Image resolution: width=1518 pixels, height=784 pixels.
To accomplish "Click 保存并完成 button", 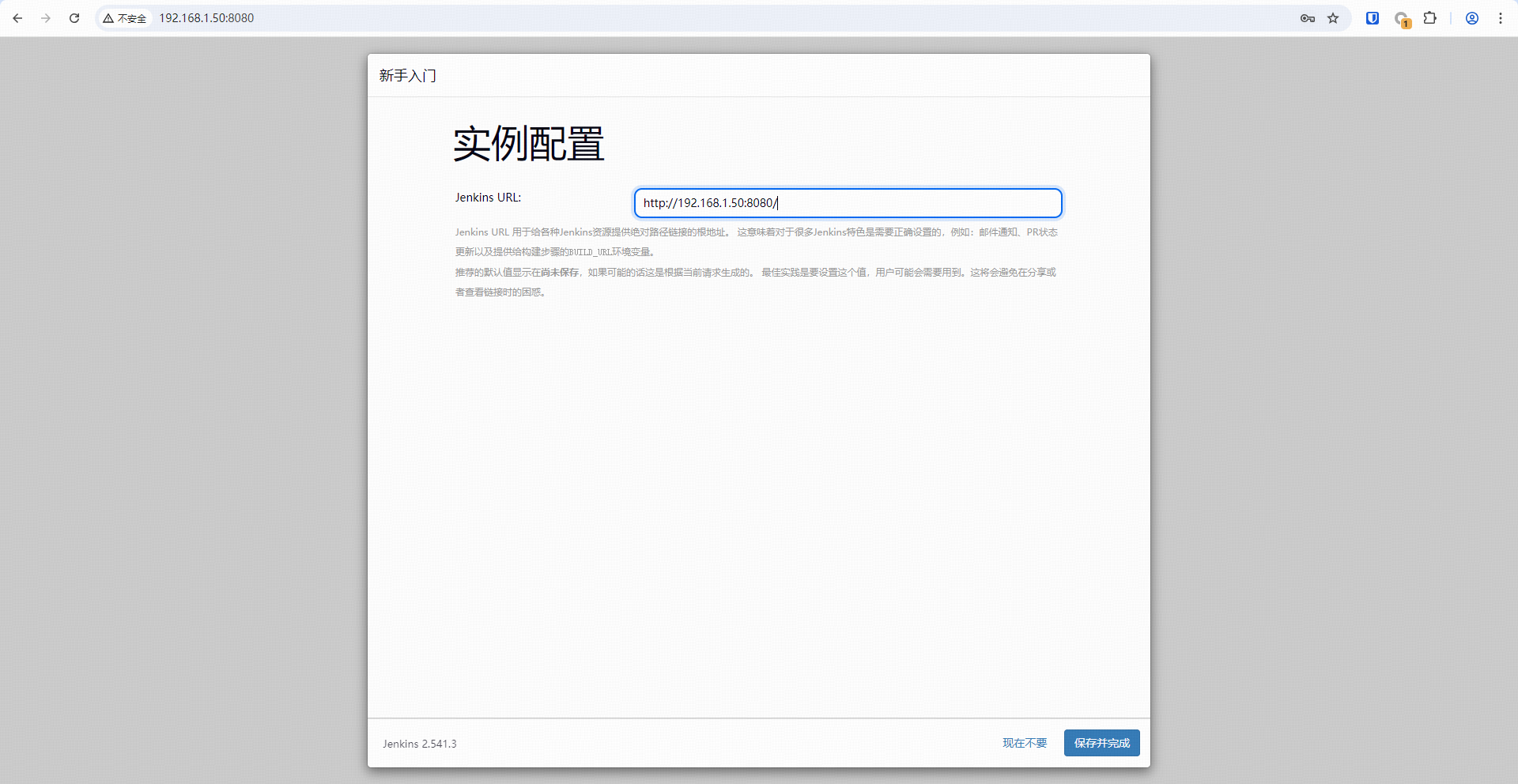I will click(1101, 743).
